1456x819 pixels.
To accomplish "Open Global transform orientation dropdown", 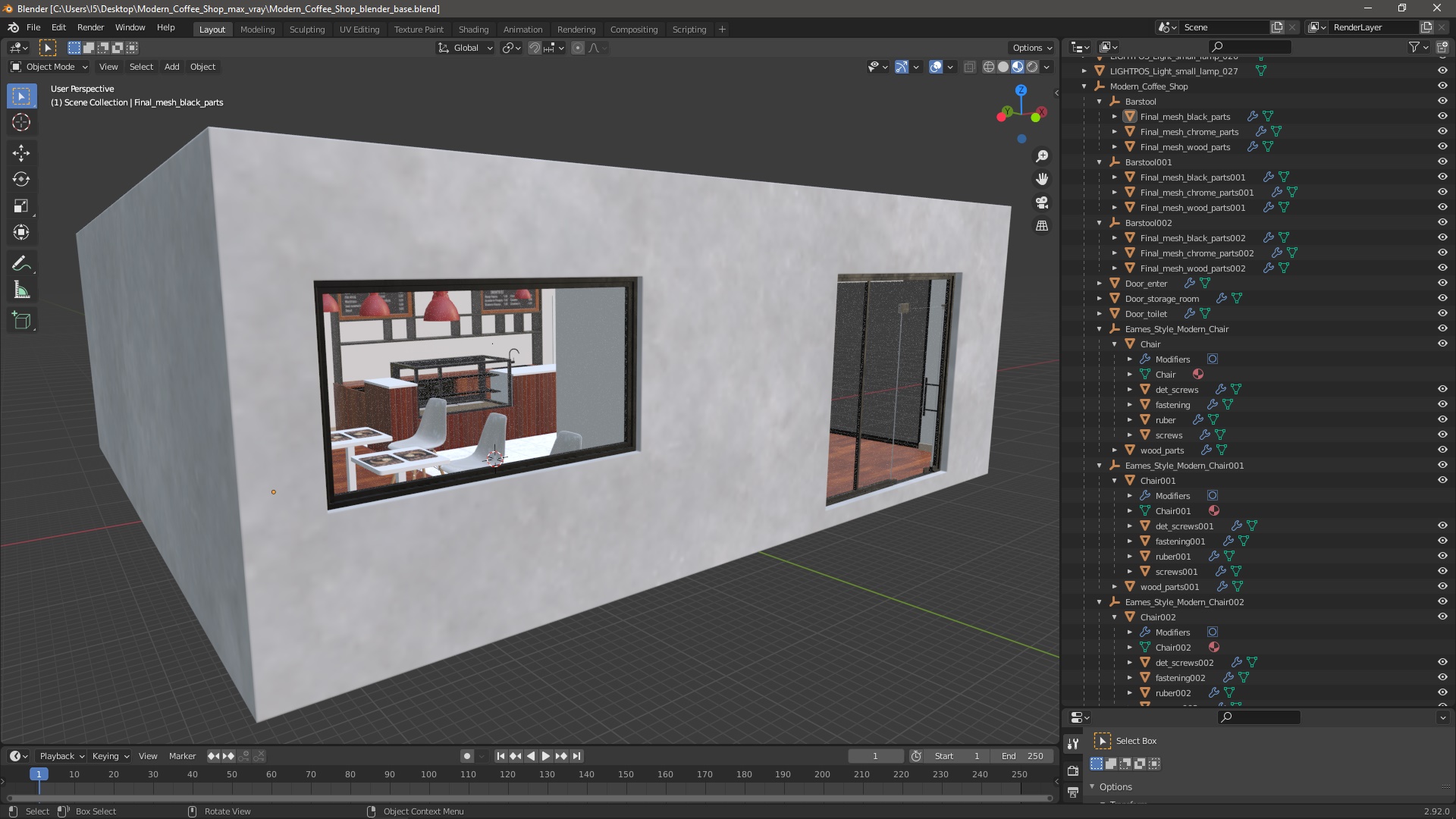I will (x=466, y=48).
